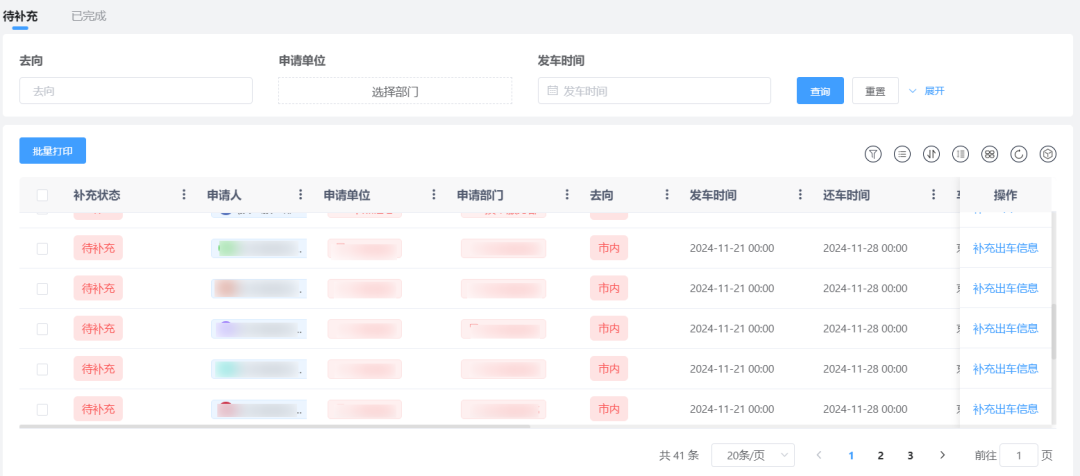Click the cube icon in the table toolbar
Image resolution: width=1080 pixels, height=476 pixels.
(1048, 154)
